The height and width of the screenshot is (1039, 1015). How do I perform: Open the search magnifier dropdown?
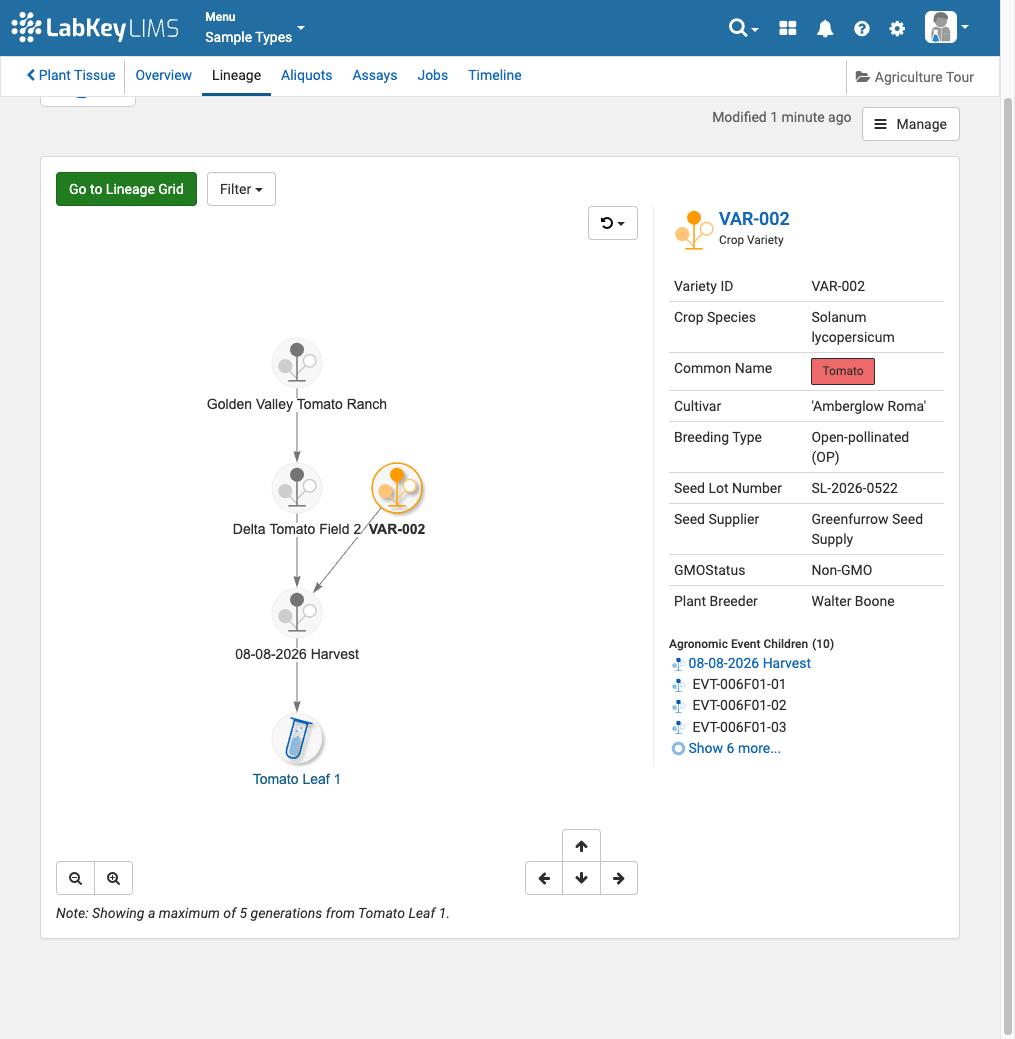coord(743,28)
